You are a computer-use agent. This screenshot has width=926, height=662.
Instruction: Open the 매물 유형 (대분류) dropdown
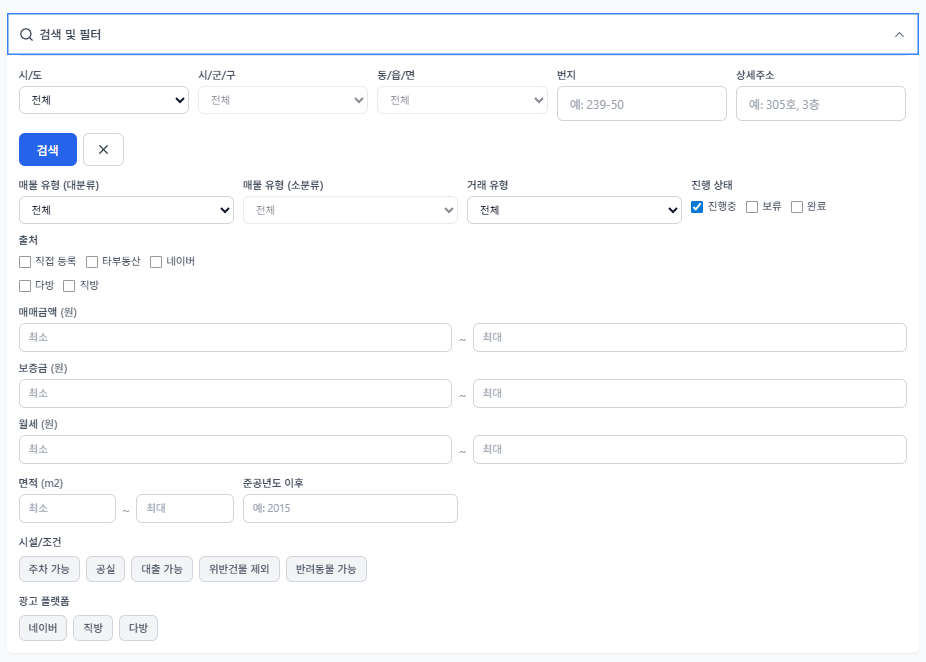126,210
